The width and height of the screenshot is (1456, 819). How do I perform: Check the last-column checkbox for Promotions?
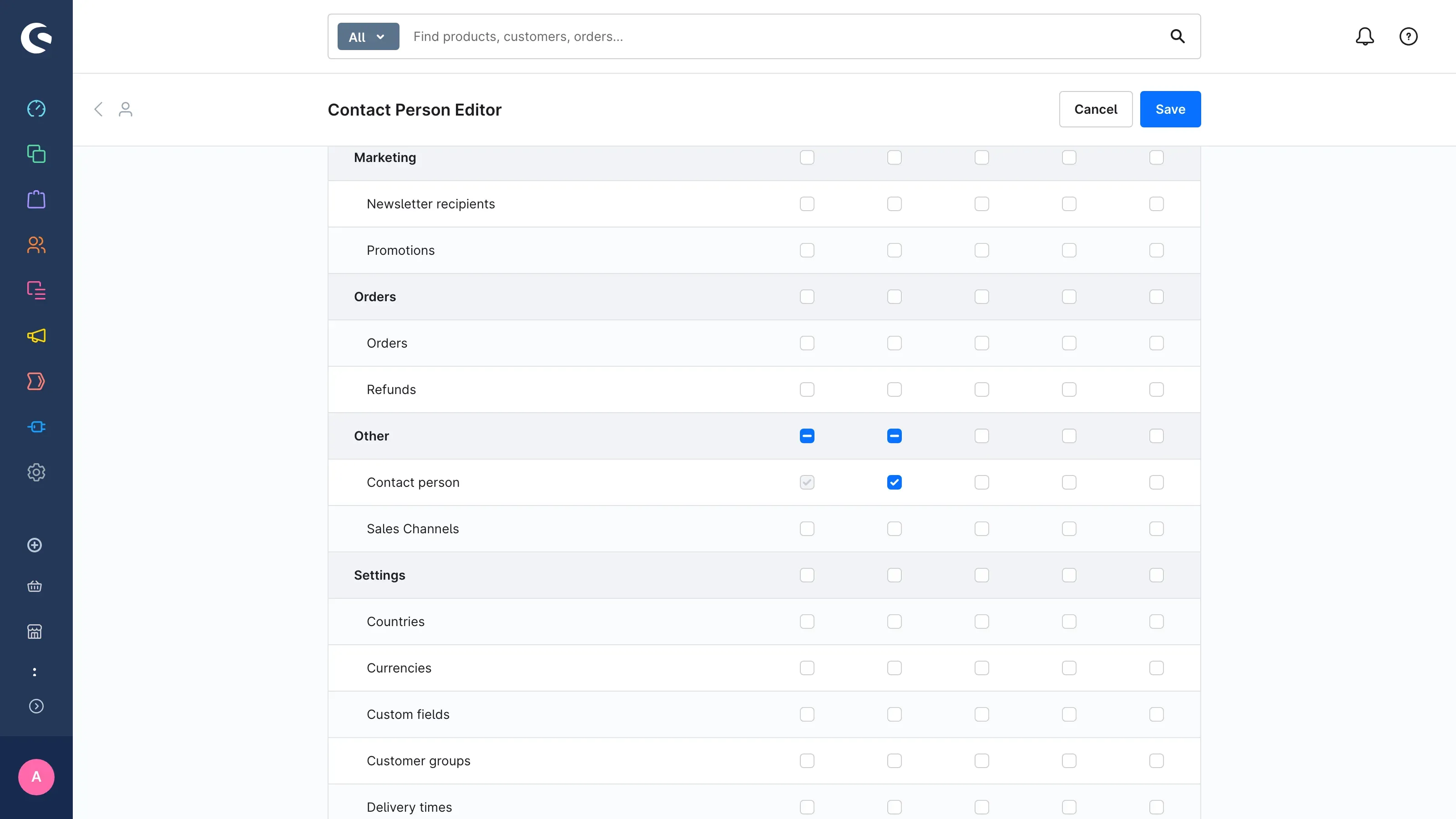1156,250
